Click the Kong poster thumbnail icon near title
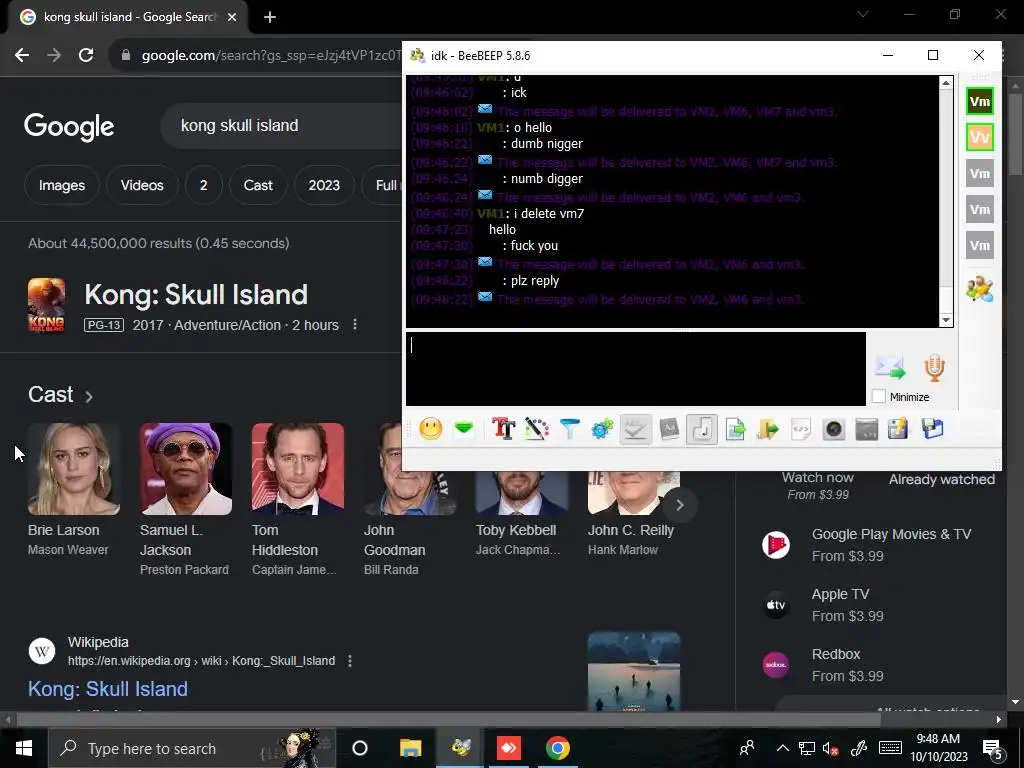This screenshot has width=1024, height=768. click(46, 305)
